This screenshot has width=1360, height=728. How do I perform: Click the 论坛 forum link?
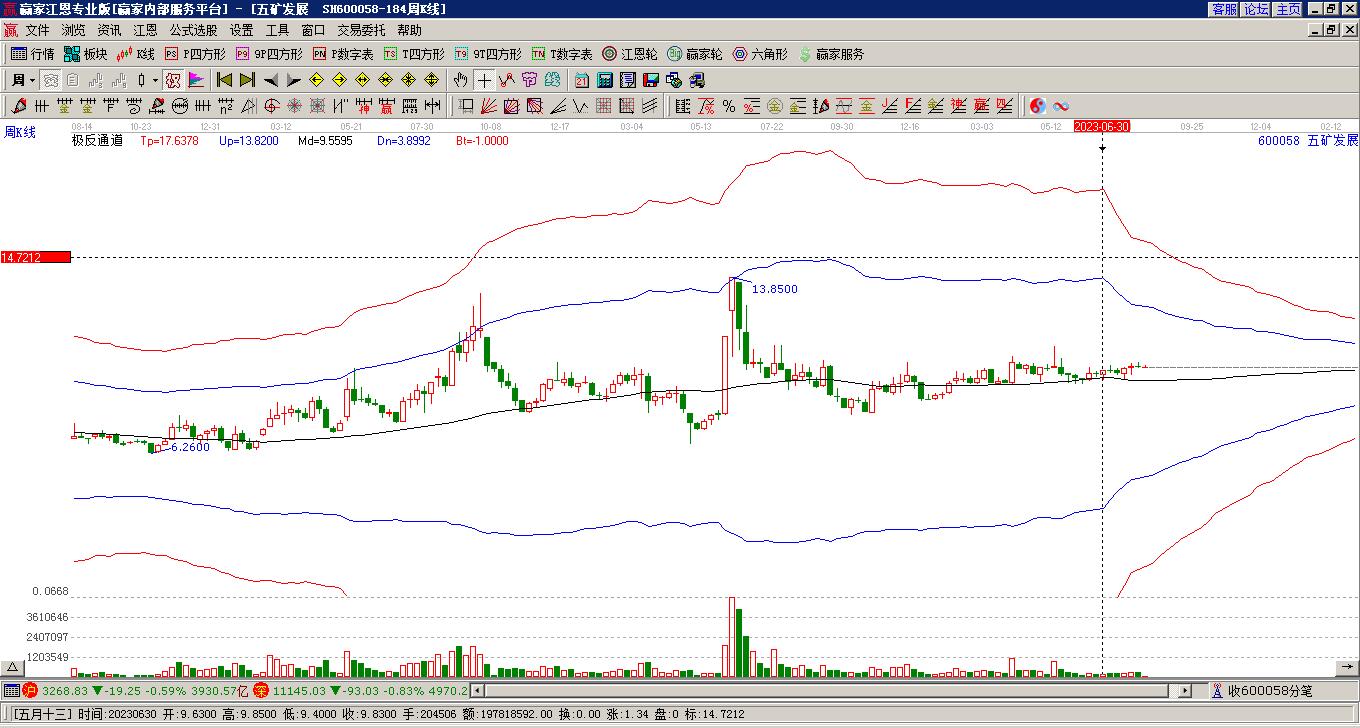1256,9
